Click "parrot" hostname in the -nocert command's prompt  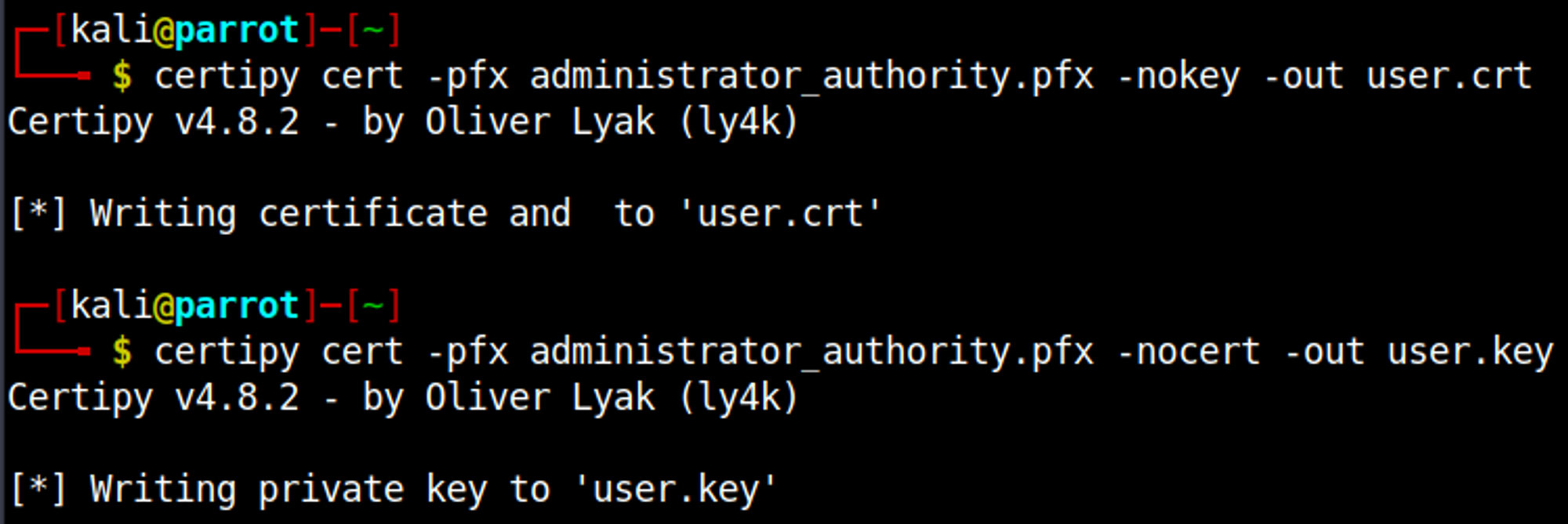237,305
